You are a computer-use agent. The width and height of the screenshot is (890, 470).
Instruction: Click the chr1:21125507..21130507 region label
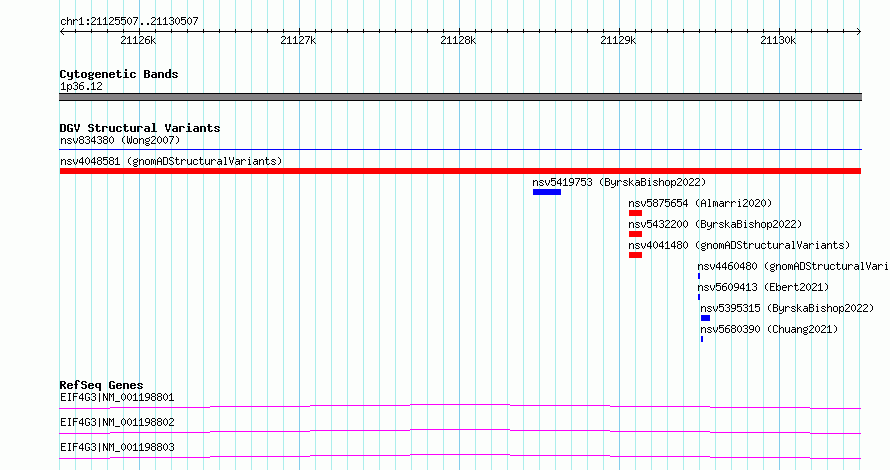pos(129,21)
